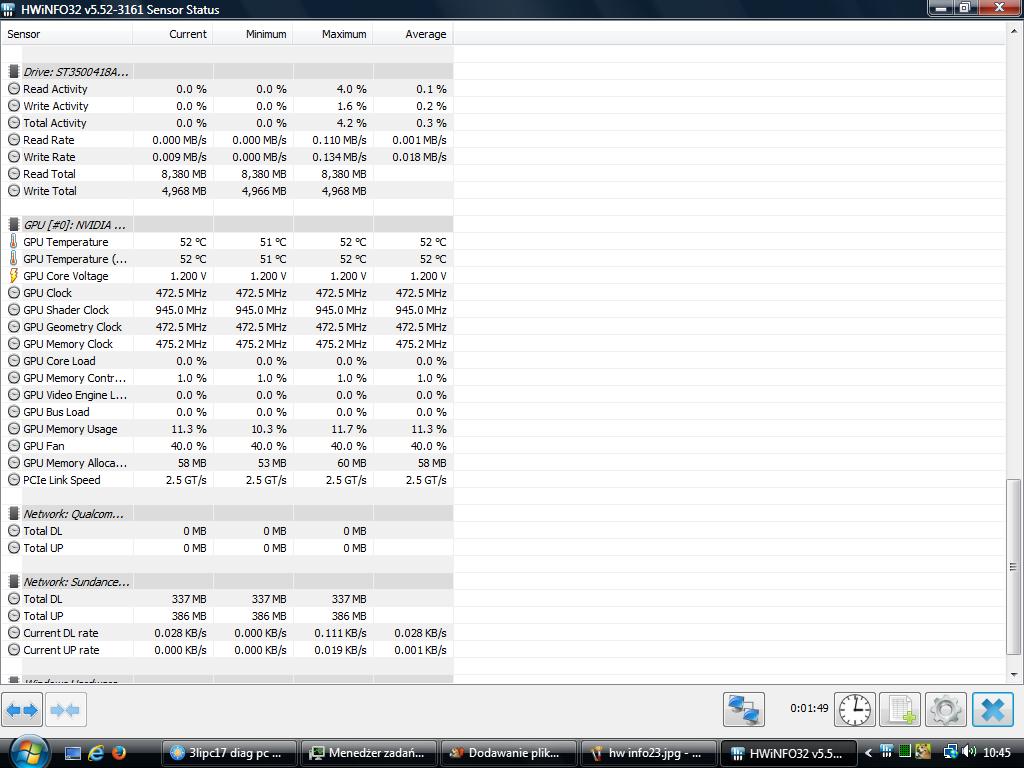The image size is (1024, 768).
Task: Select the Write Total row label
Action: click(50, 191)
